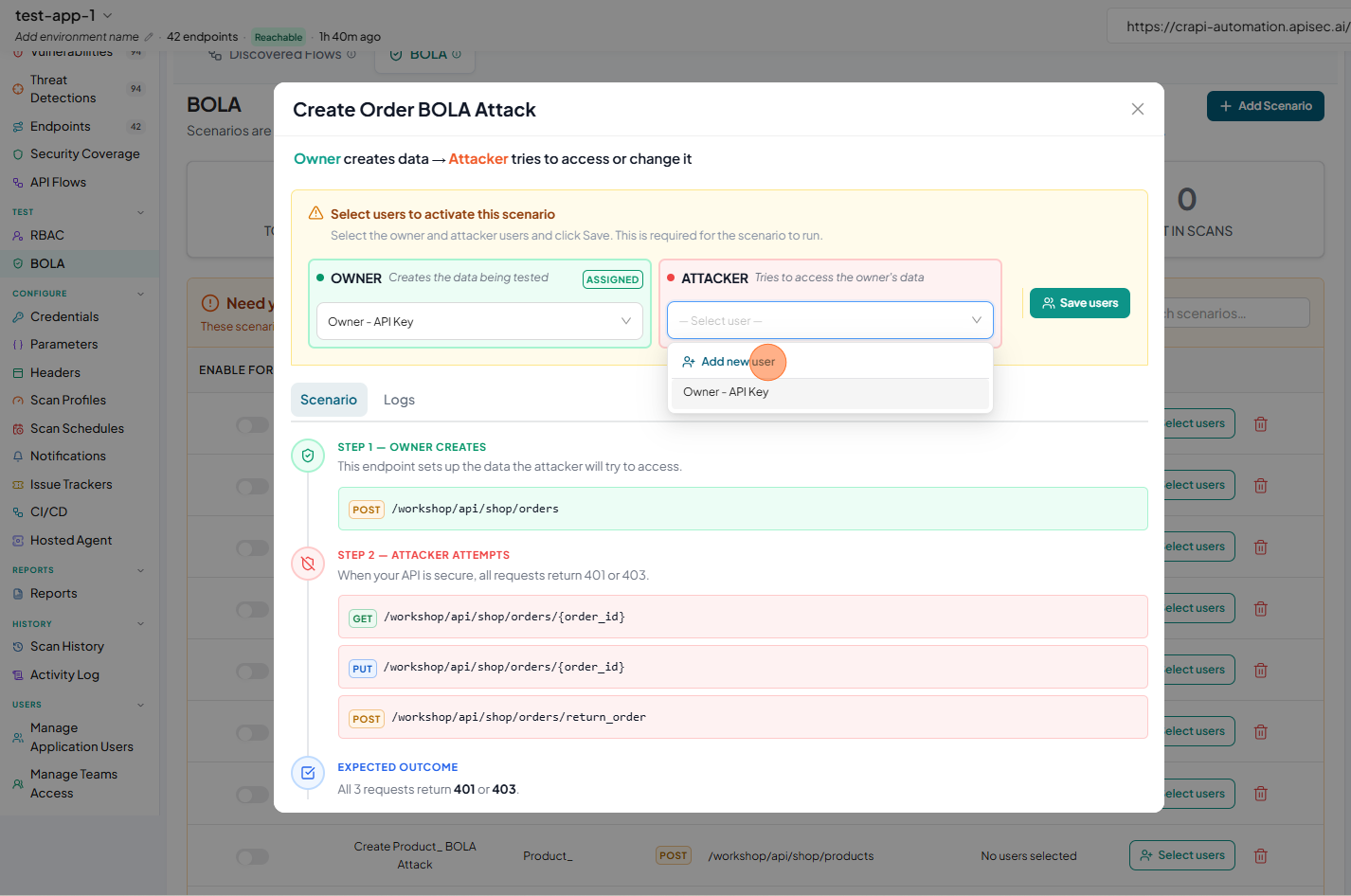1351x896 pixels.
Task: Click the Security Coverage shield icon
Action: coord(17,154)
